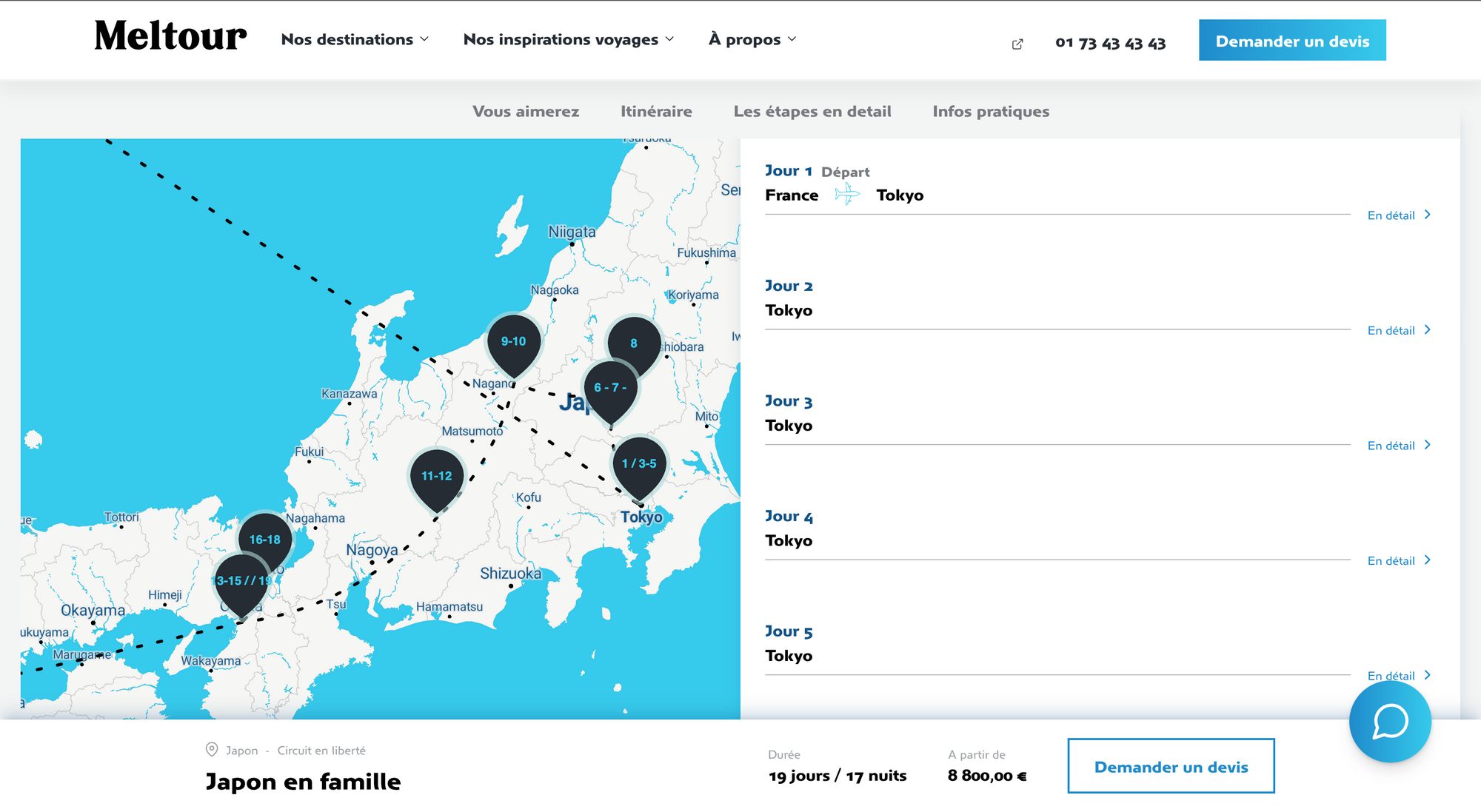The width and height of the screenshot is (1481, 812).
Task: Click the Meltour logo
Action: coord(170,37)
